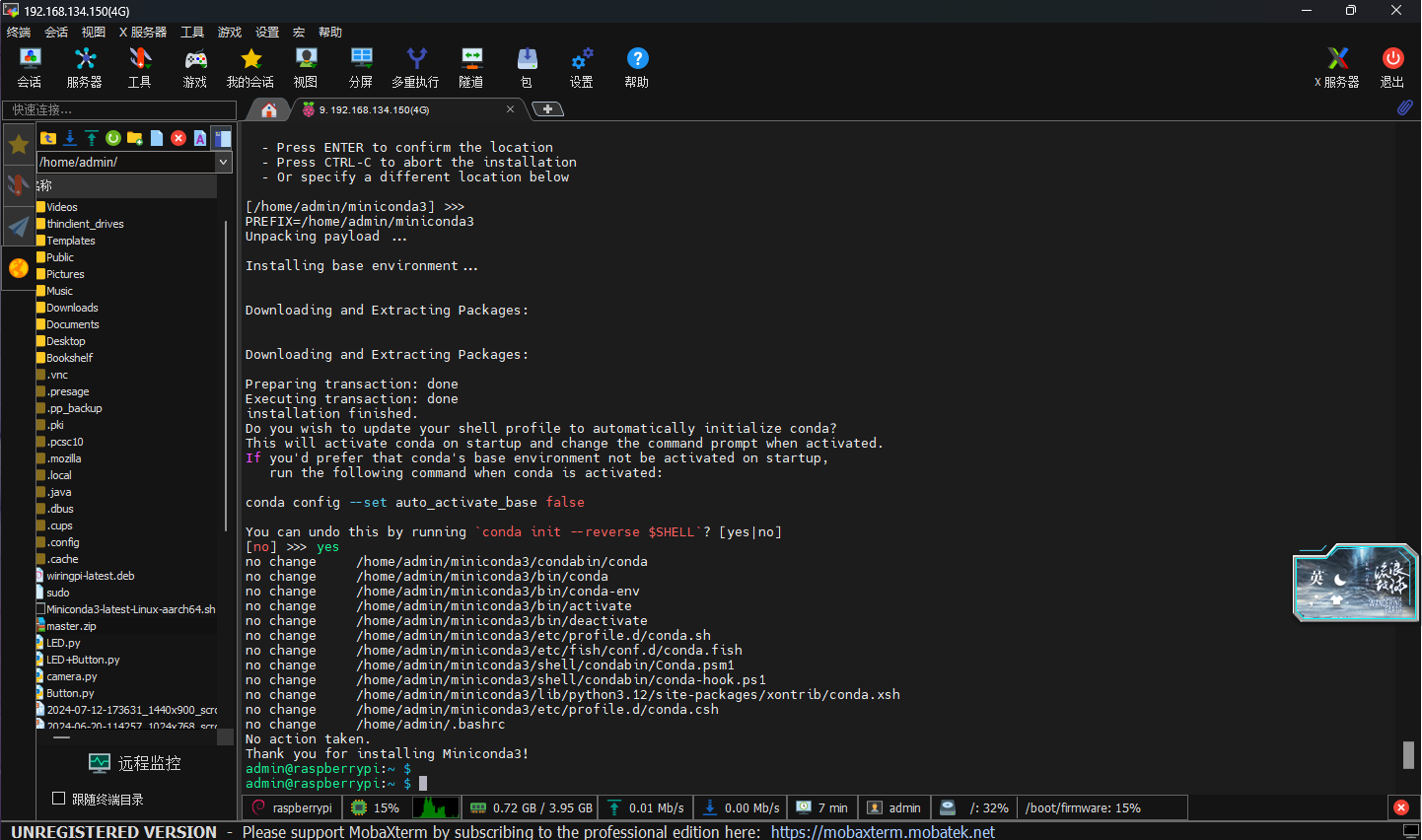
Task: Open the 视图 menu in menu bar
Action: [x=94, y=33]
